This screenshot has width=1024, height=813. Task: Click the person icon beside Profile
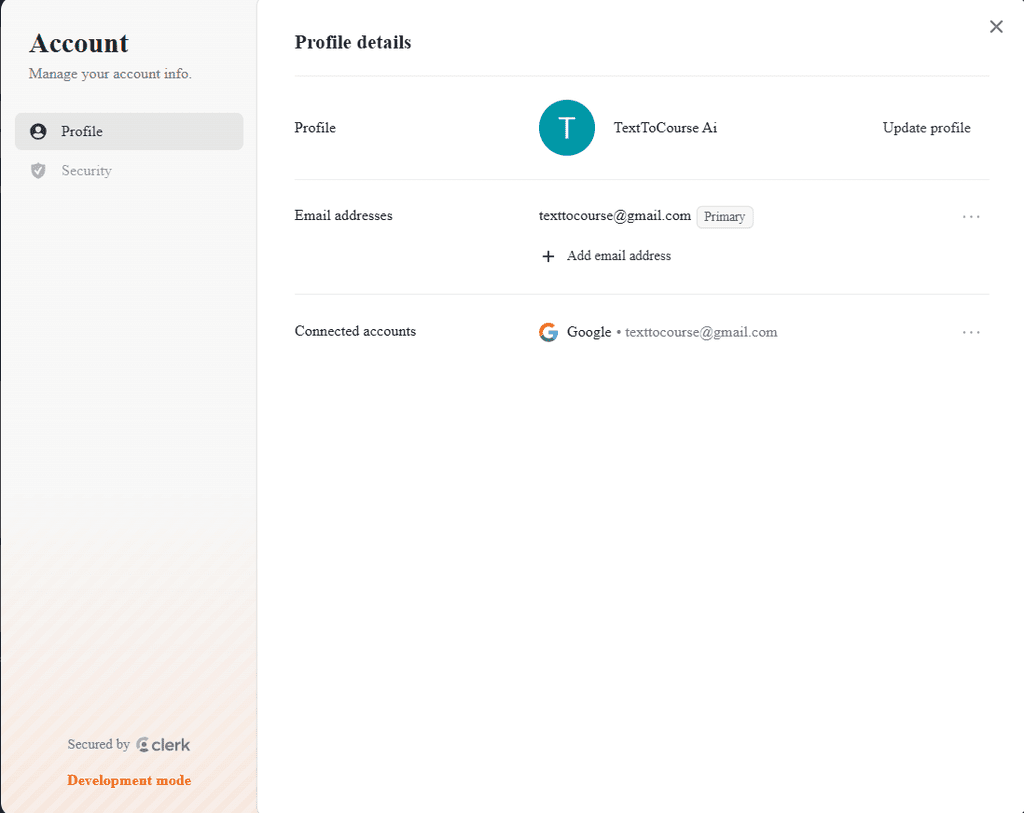coord(39,131)
